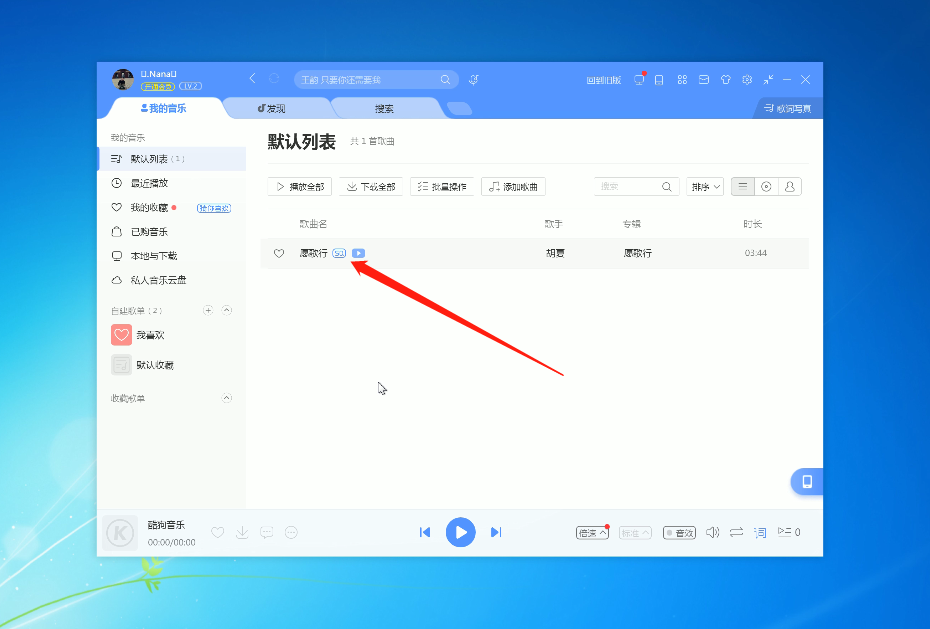
Task: Click the big blue play button
Action: (x=461, y=532)
